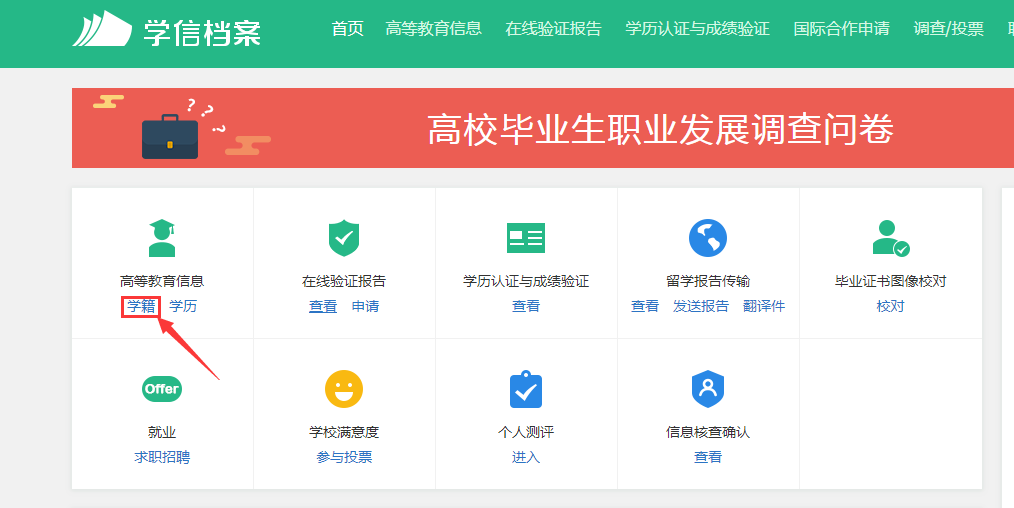Click the green Offer 就业 icon
The image size is (1014, 508).
click(161, 389)
